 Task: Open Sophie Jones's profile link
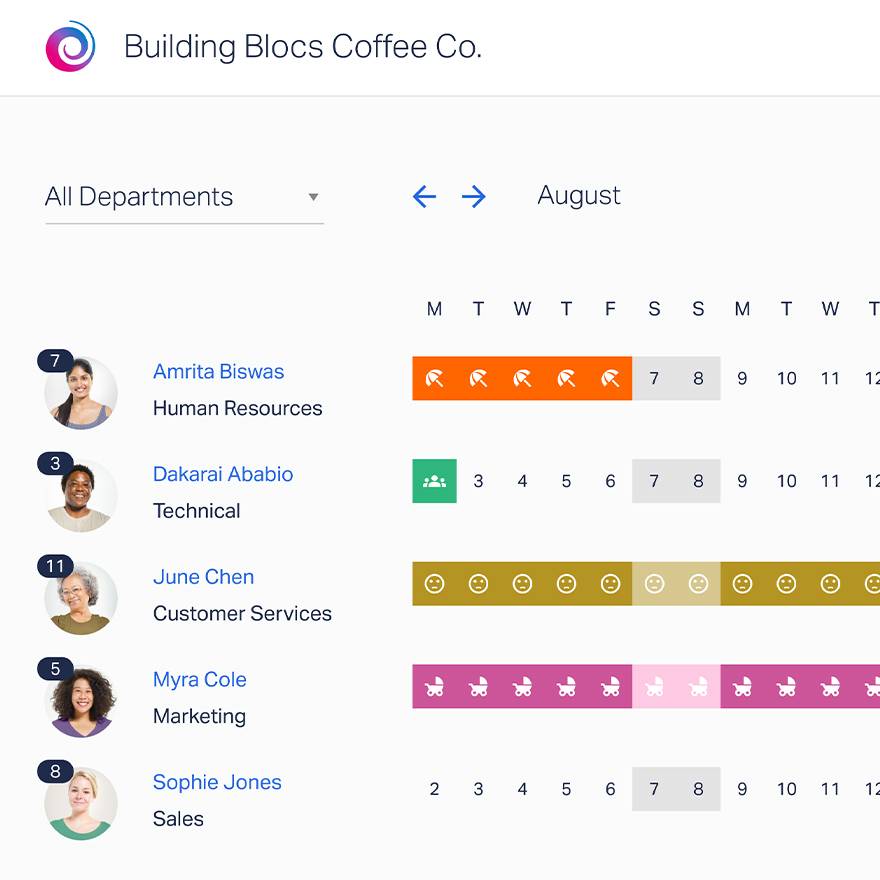(x=217, y=782)
